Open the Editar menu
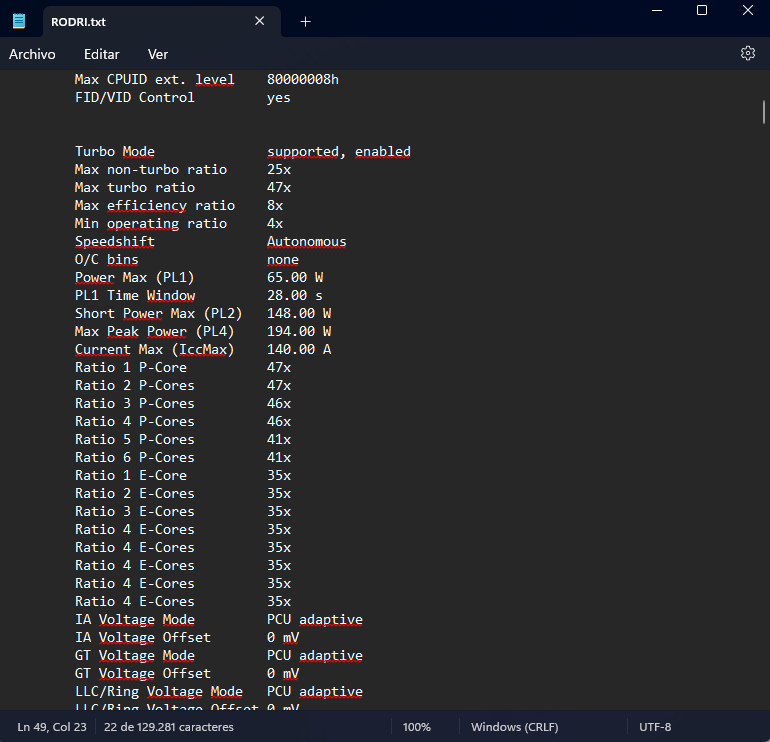Screen dimensions: 770x742 pyautogui.click(x=102, y=54)
